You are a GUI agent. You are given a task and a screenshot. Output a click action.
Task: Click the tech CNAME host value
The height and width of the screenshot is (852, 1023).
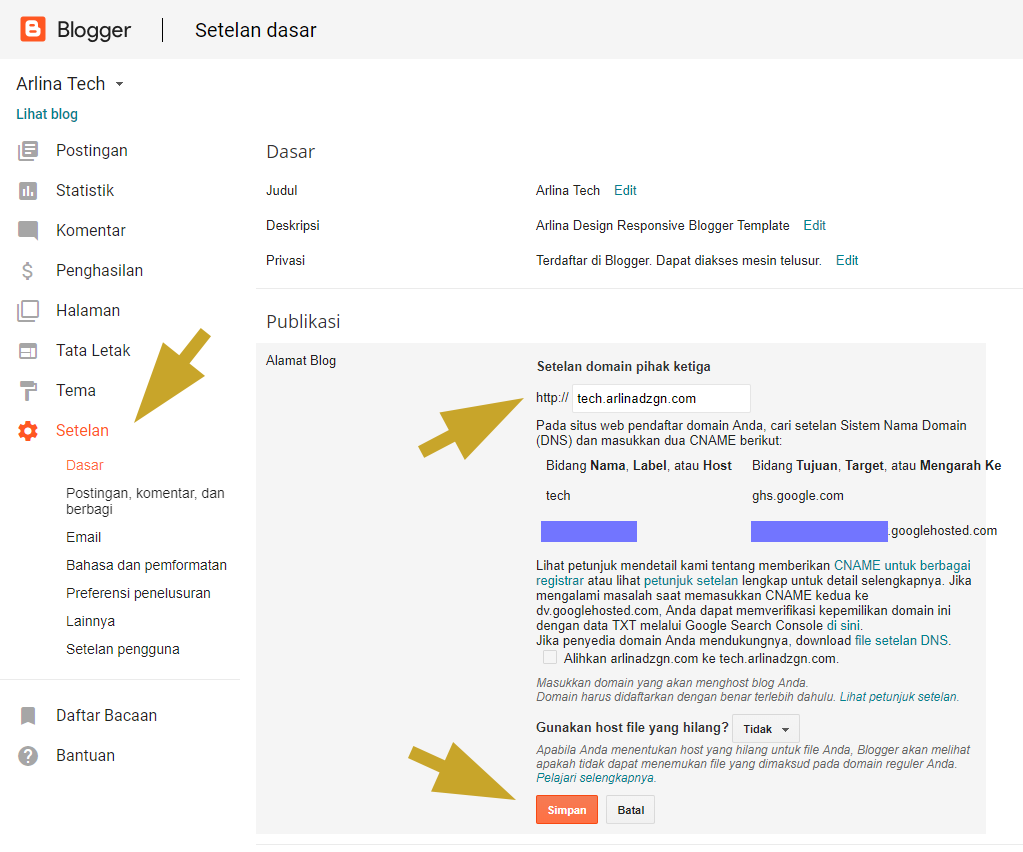click(x=558, y=496)
